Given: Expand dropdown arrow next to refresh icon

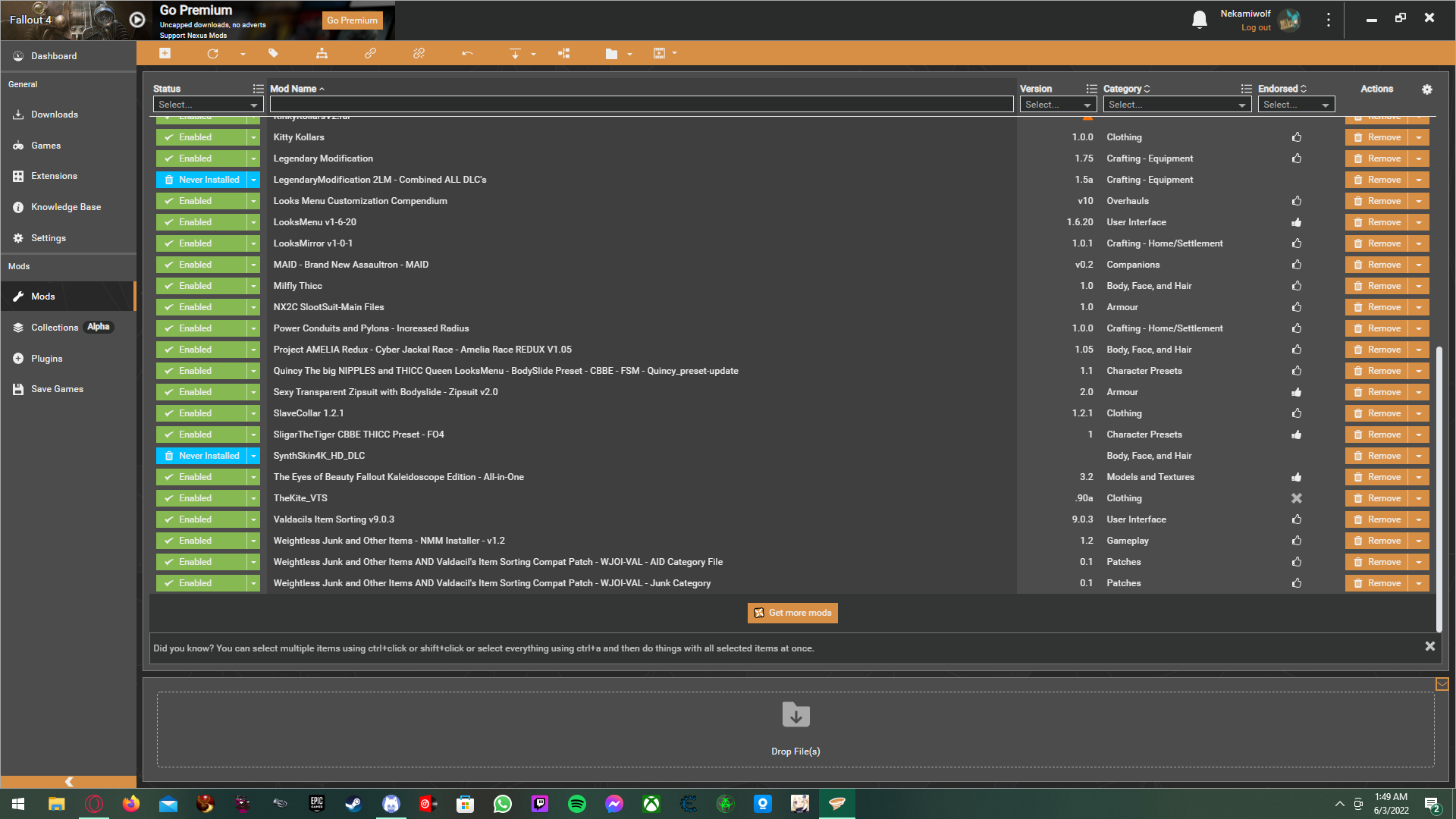Looking at the screenshot, I should tap(243, 54).
